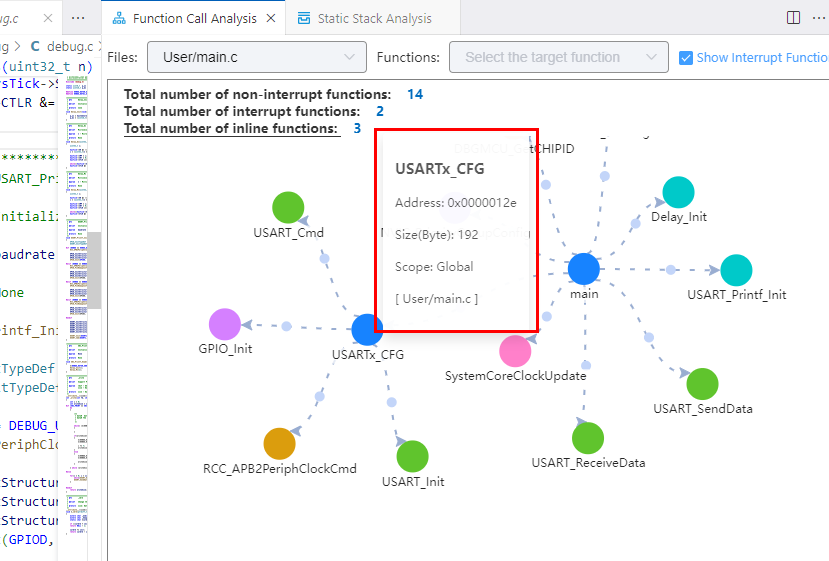This screenshot has width=829, height=561.
Task: Click the non-interrupt functions count 14
Action: (415, 94)
